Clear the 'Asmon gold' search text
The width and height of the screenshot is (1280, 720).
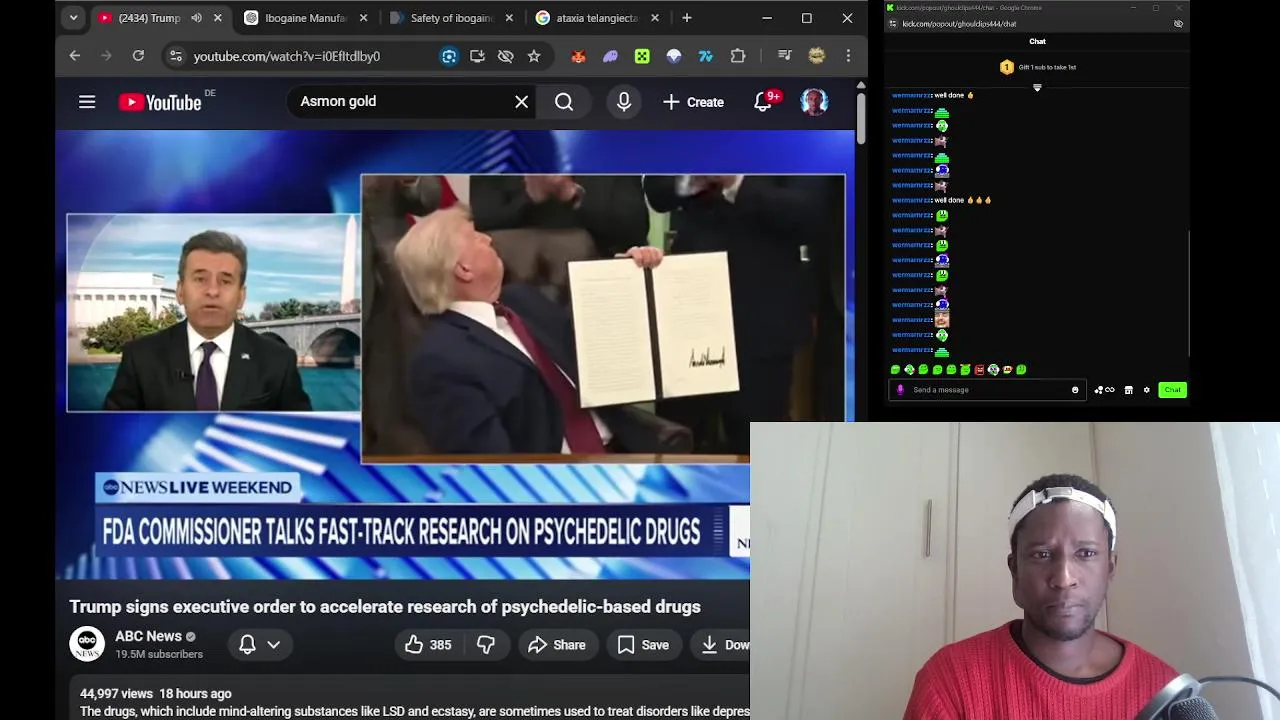point(521,102)
